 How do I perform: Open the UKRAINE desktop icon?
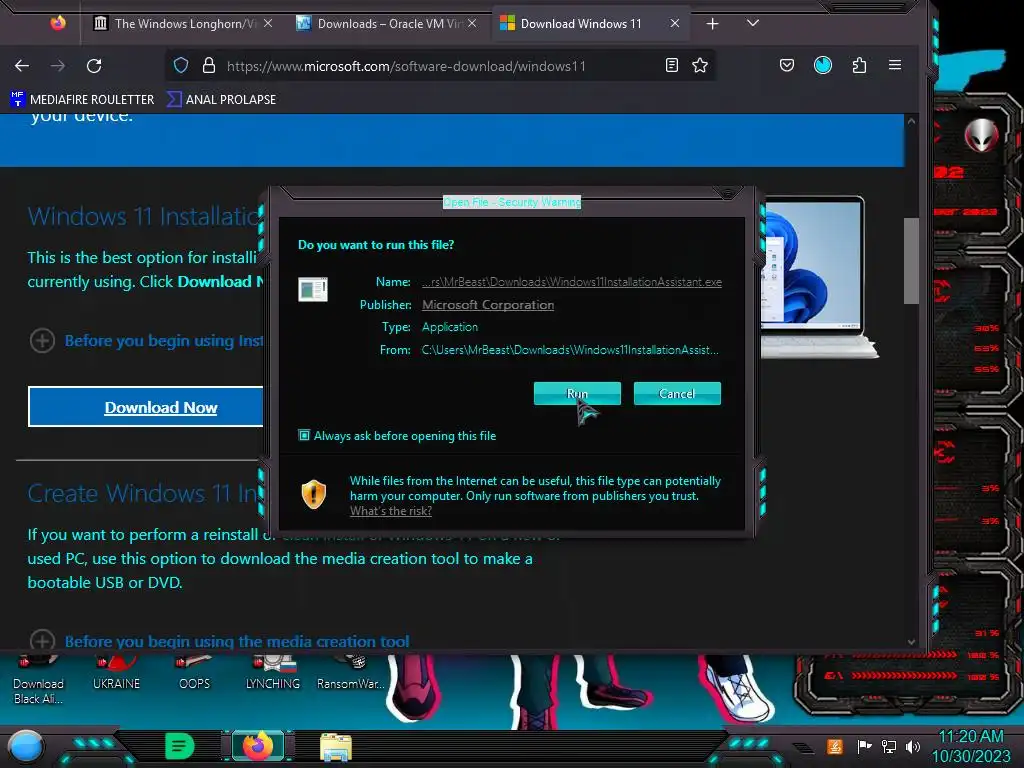116,674
